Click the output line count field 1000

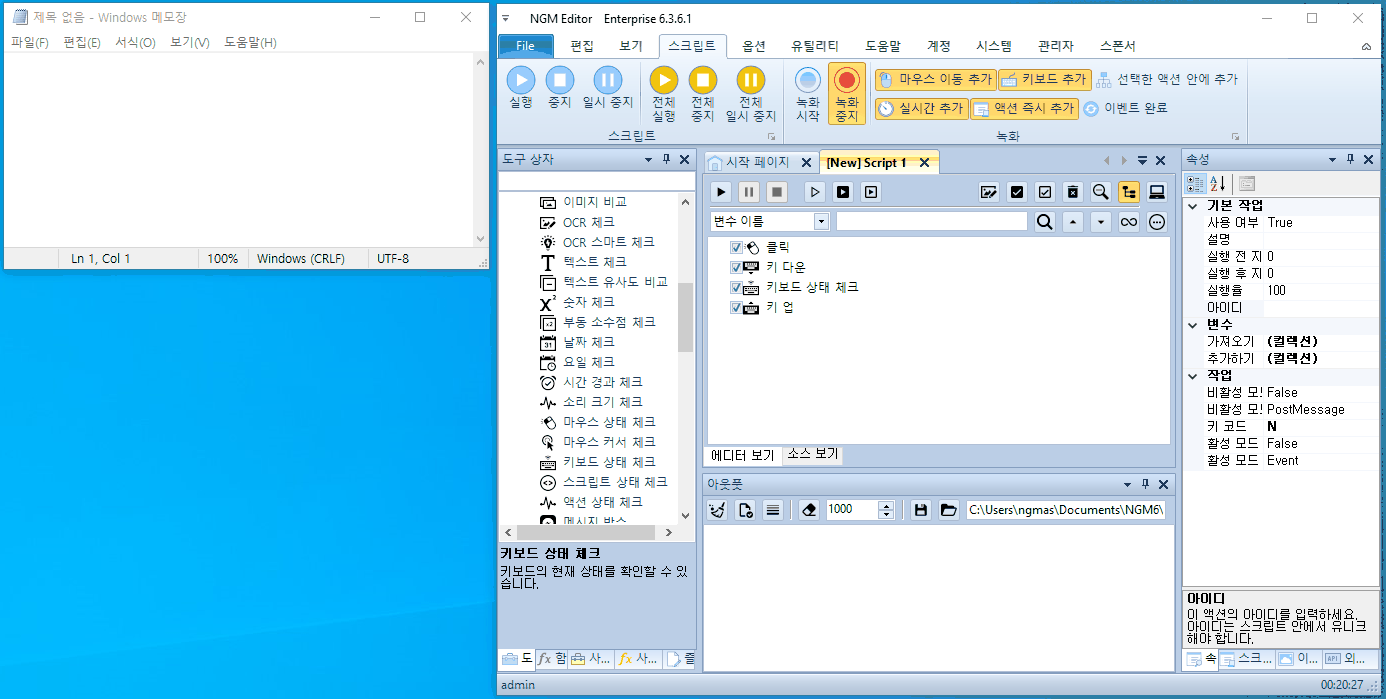[851, 510]
